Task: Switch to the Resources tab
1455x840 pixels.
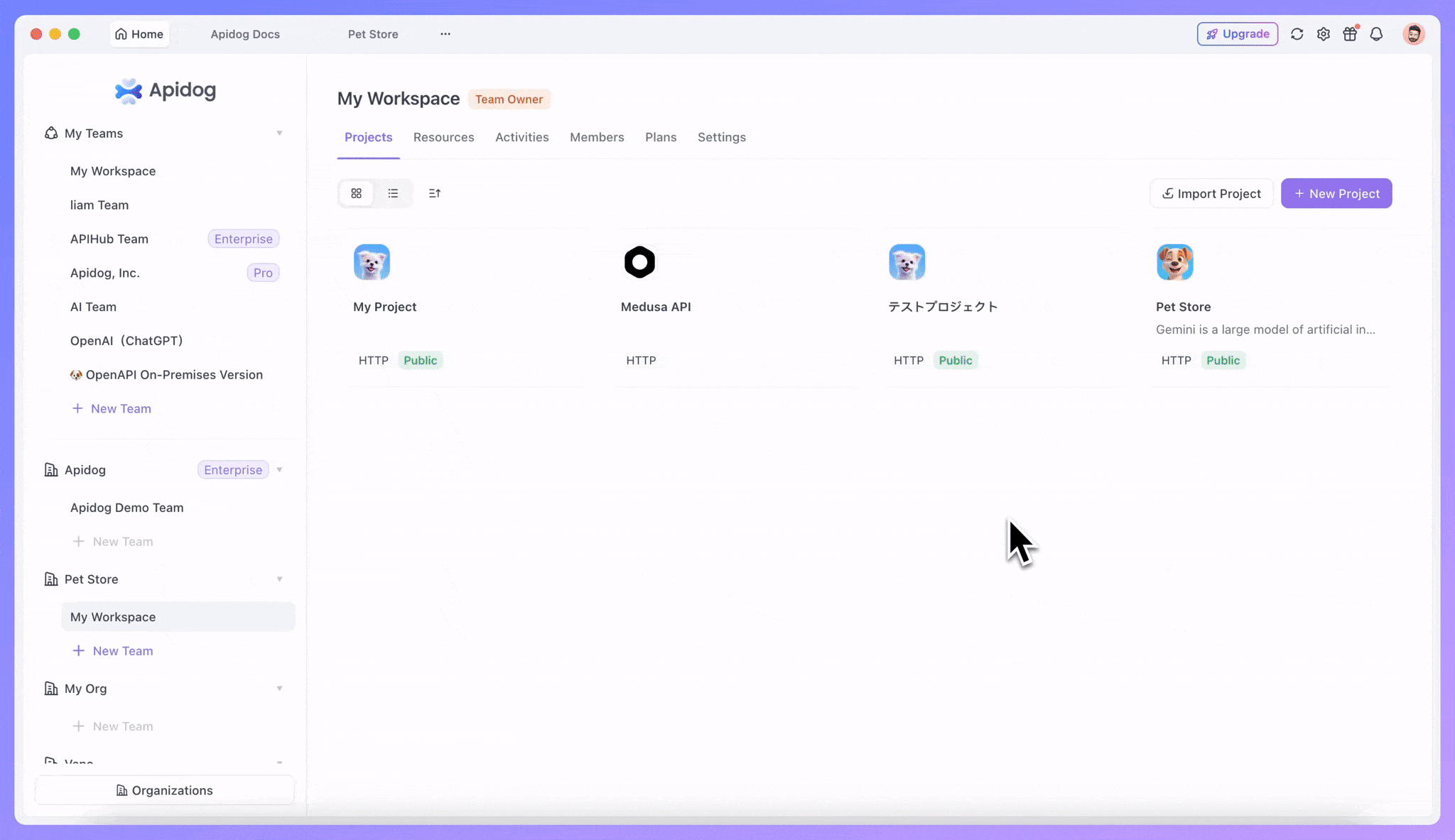Action: [444, 137]
